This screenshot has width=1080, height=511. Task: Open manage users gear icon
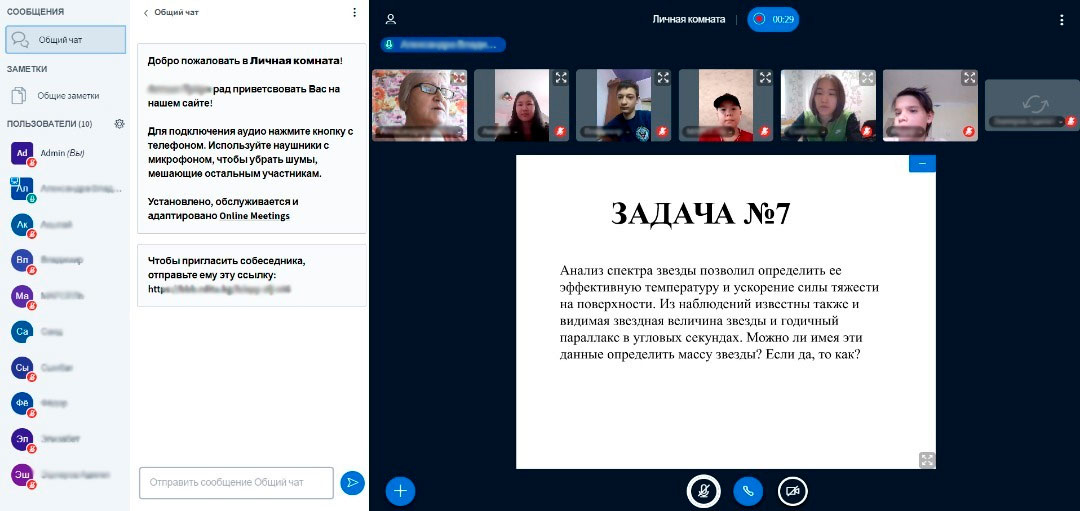click(x=119, y=124)
